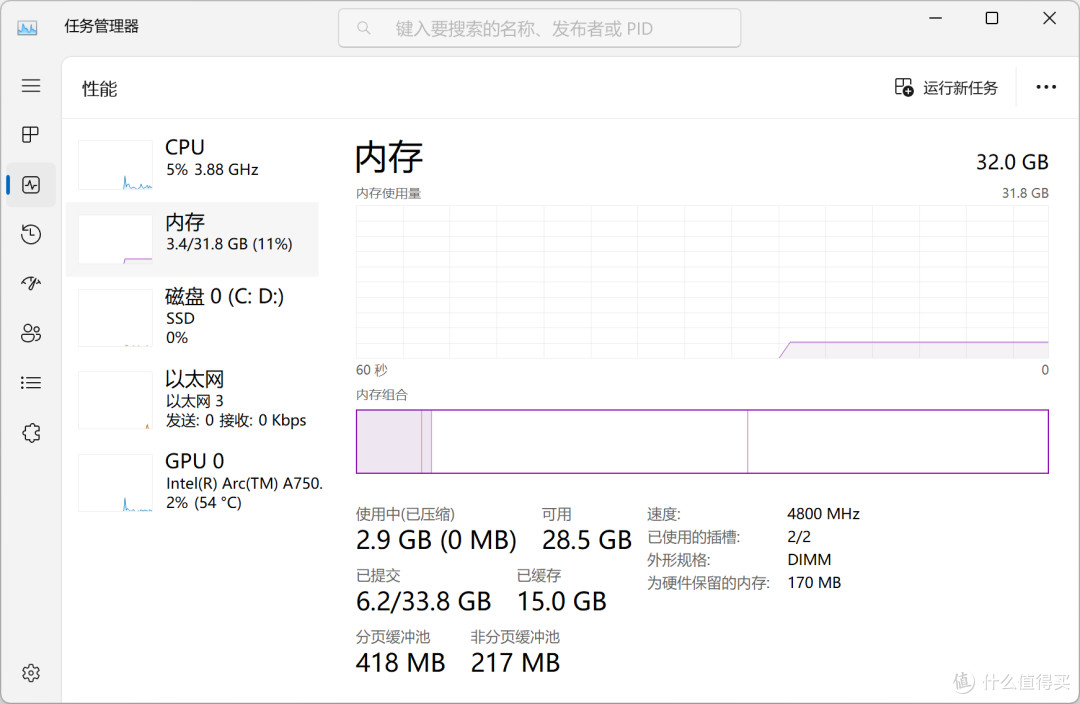Screen dimensions: 1080x704
Task: Select the Performance page sidebar icon
Action: tap(31, 185)
